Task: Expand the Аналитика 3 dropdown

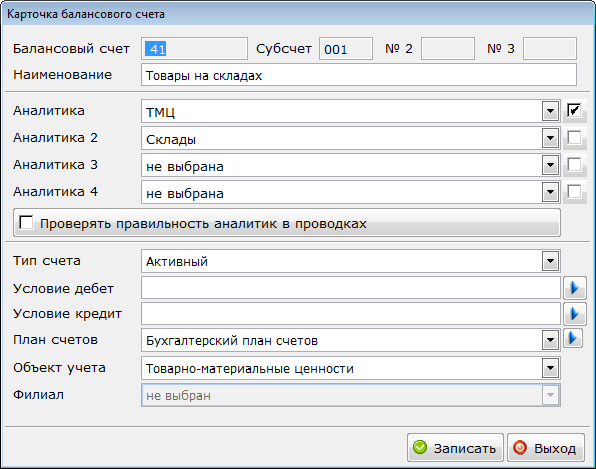Action: tap(550, 165)
